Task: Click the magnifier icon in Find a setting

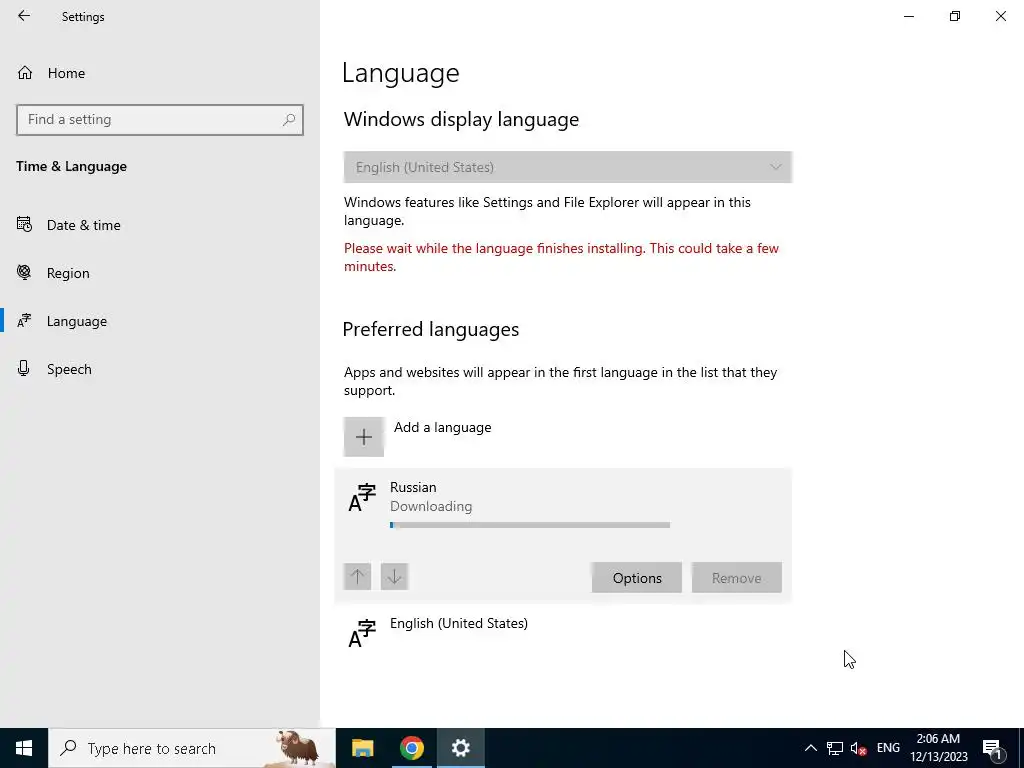Action: tap(289, 120)
